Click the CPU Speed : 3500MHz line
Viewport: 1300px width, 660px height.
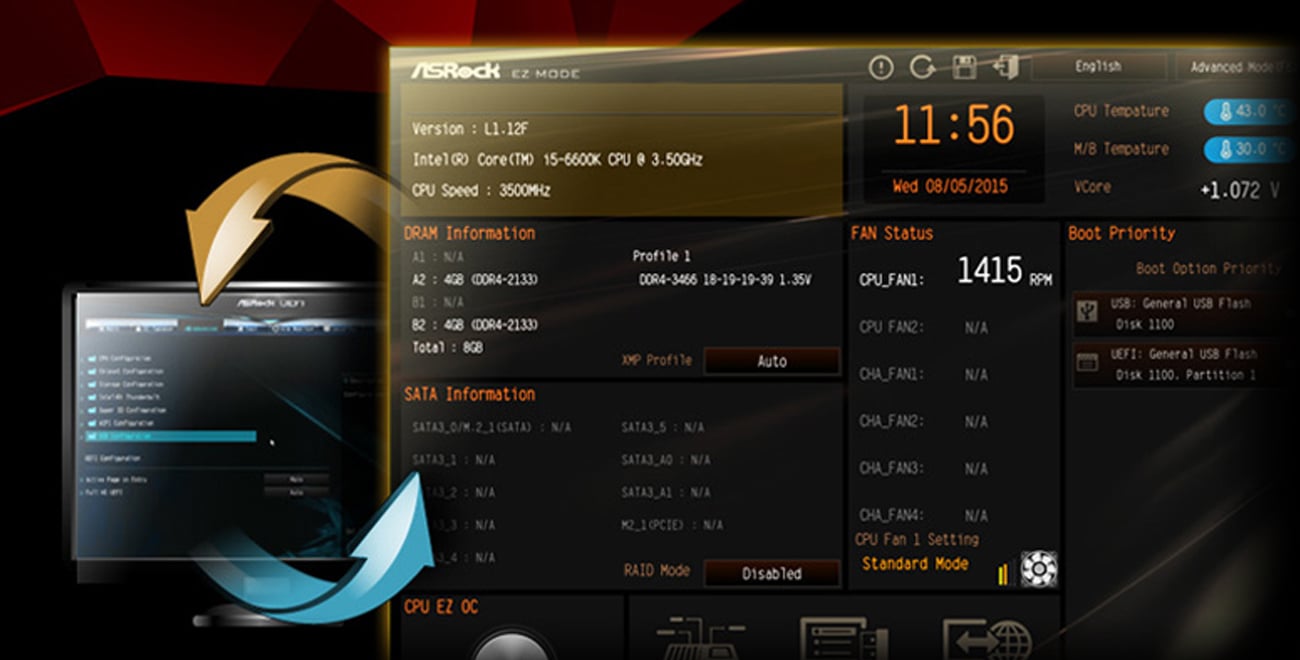coord(481,190)
